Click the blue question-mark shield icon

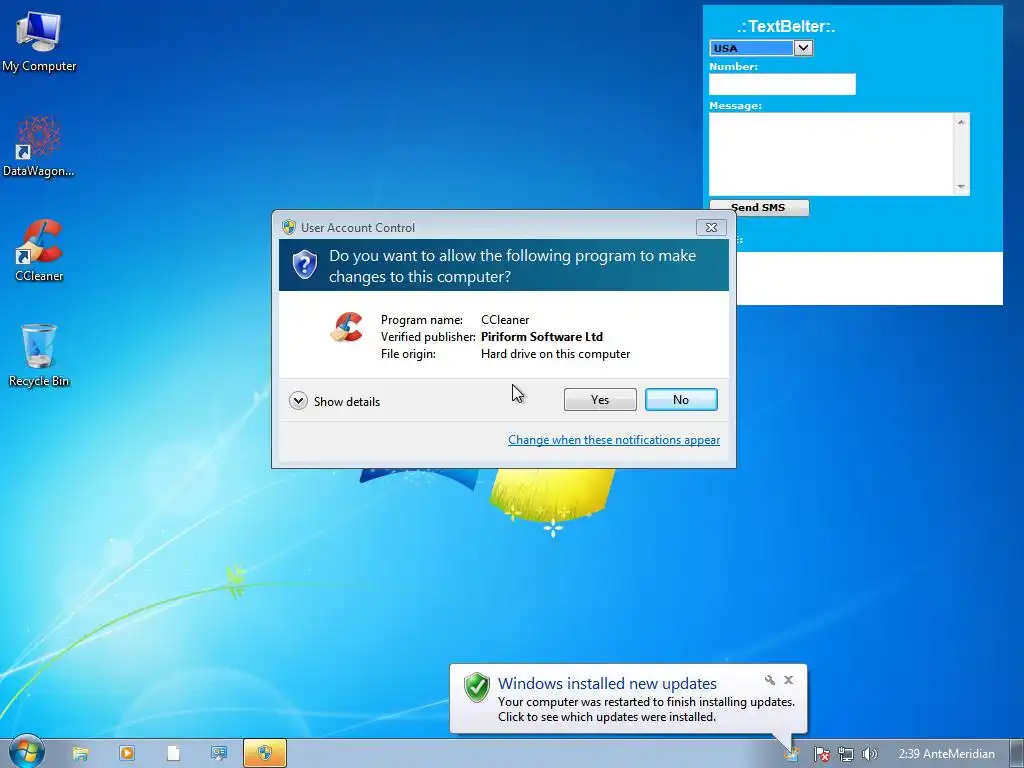[304, 264]
